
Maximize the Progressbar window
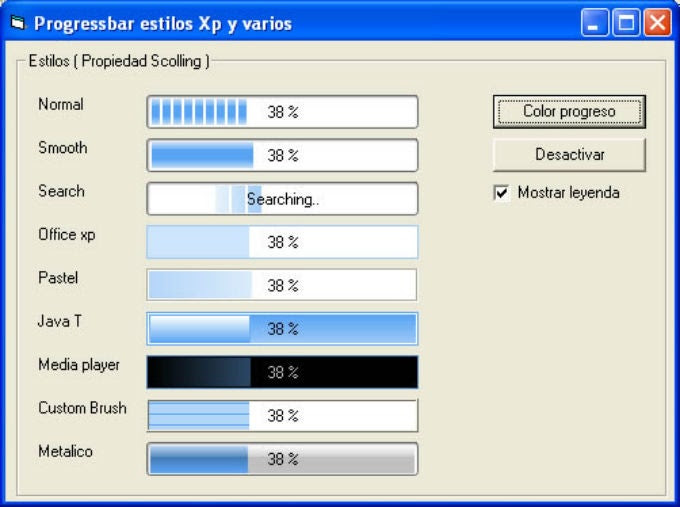pyautogui.click(x=626, y=23)
